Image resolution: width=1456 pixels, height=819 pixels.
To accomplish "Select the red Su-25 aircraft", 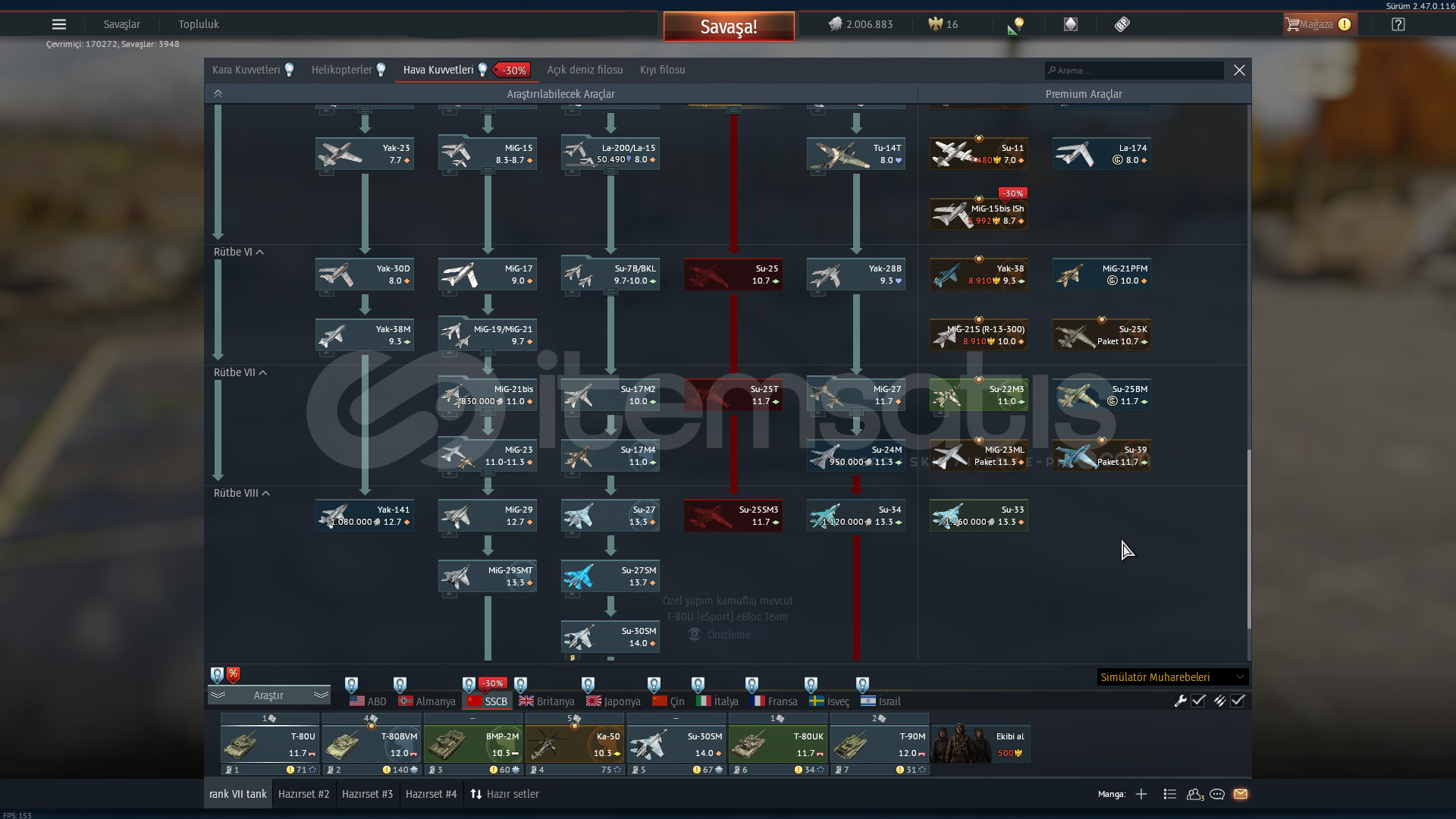I will 733,274.
